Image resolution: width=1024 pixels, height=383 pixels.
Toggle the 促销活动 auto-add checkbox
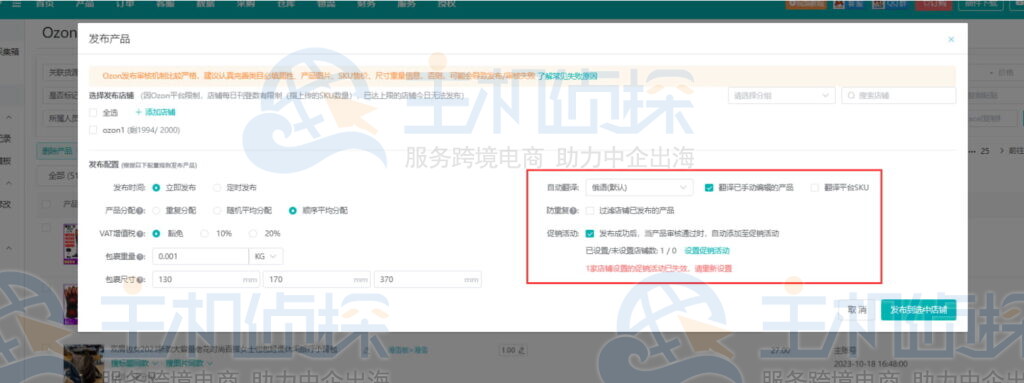click(590, 233)
